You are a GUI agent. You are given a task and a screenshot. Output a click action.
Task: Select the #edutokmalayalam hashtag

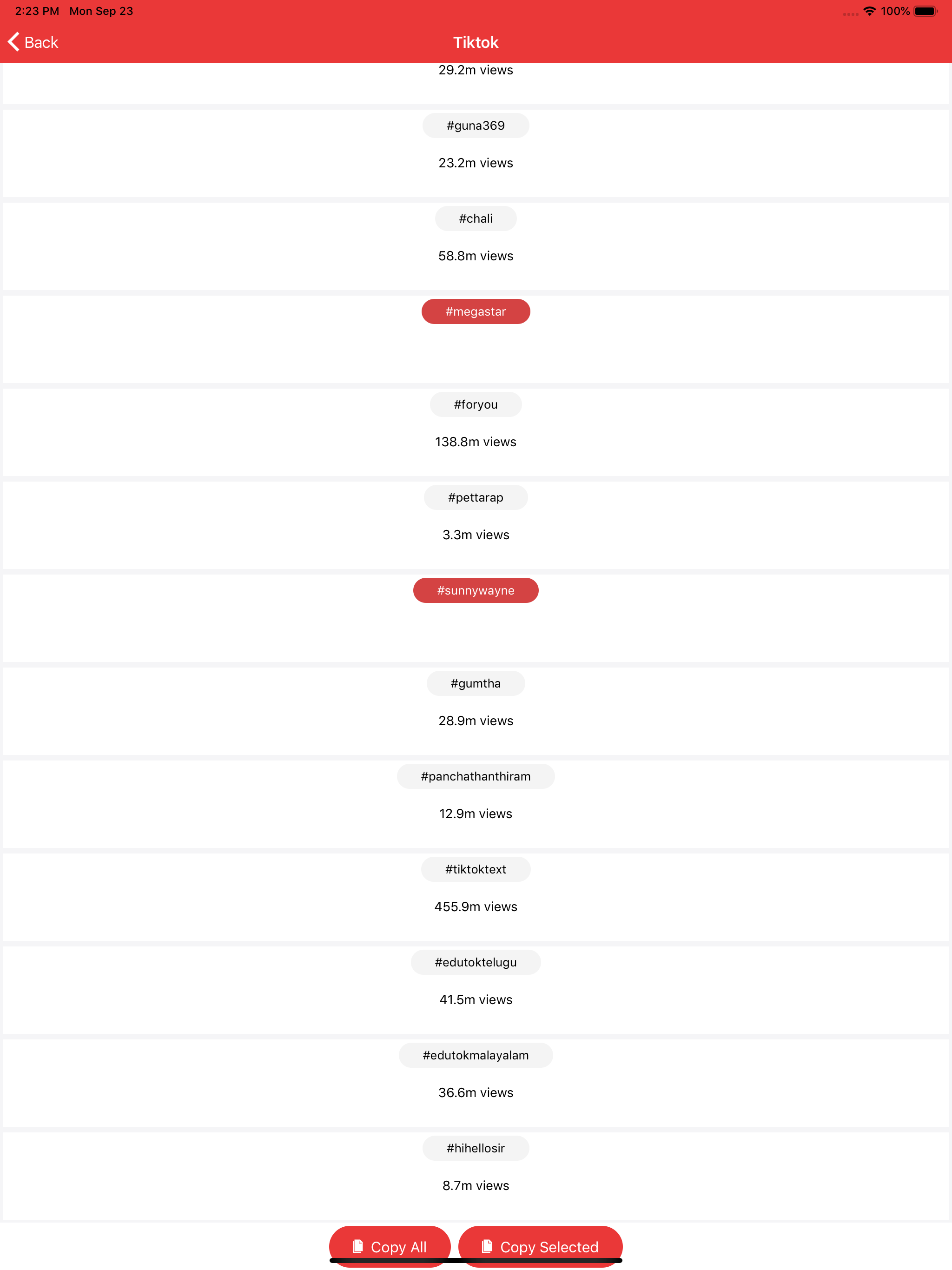(476, 1055)
